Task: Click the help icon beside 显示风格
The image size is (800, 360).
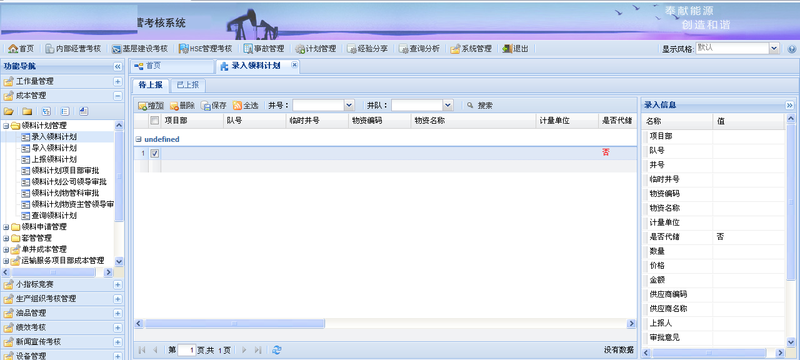Action: coord(792,49)
